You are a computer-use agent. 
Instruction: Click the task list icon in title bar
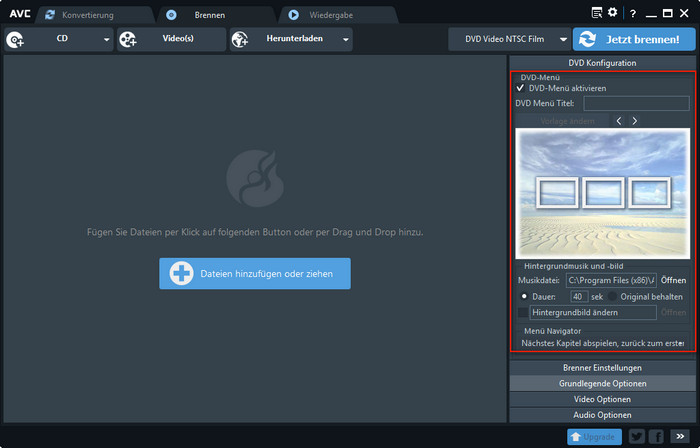click(596, 13)
